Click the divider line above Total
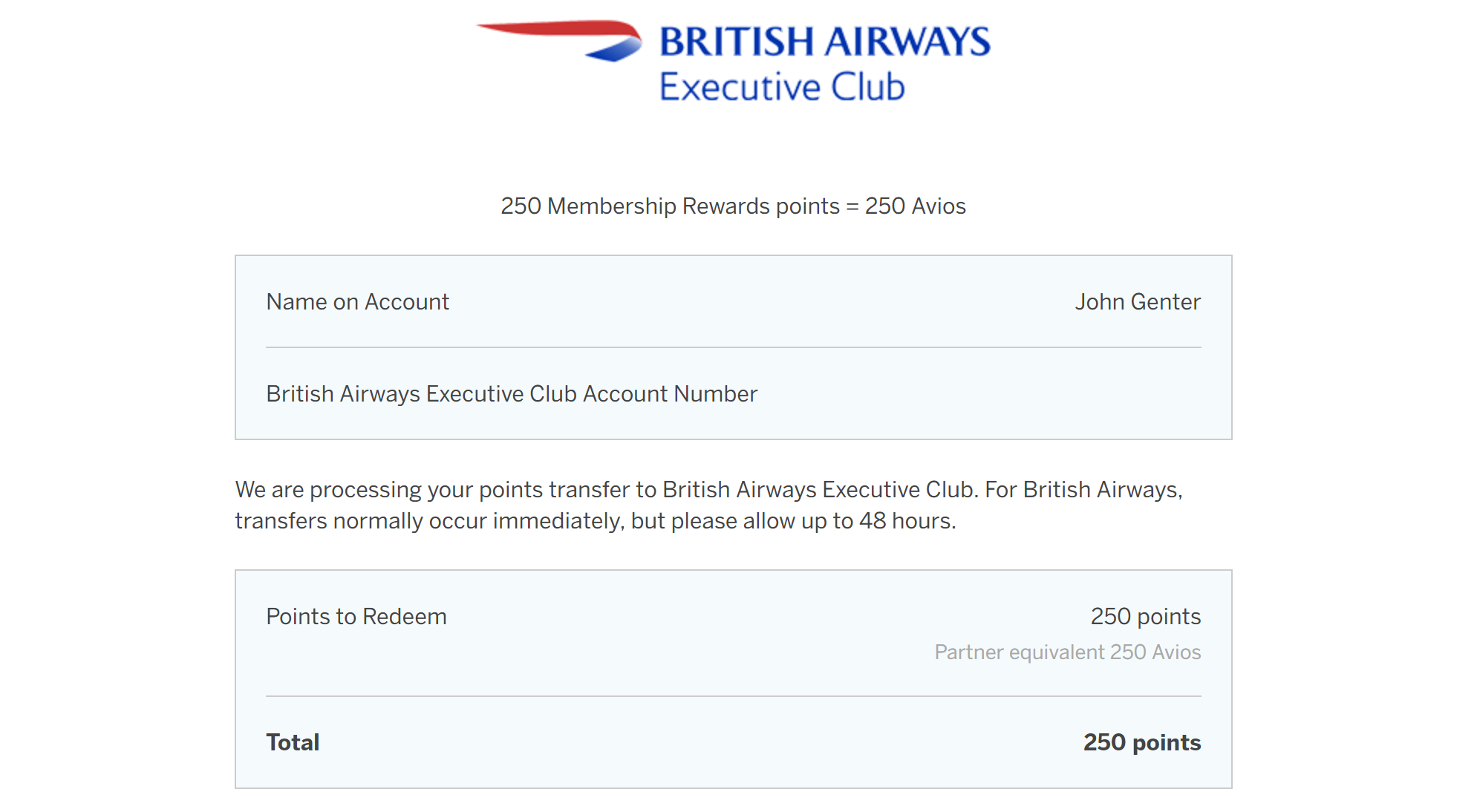The image size is (1477, 812). (733, 696)
